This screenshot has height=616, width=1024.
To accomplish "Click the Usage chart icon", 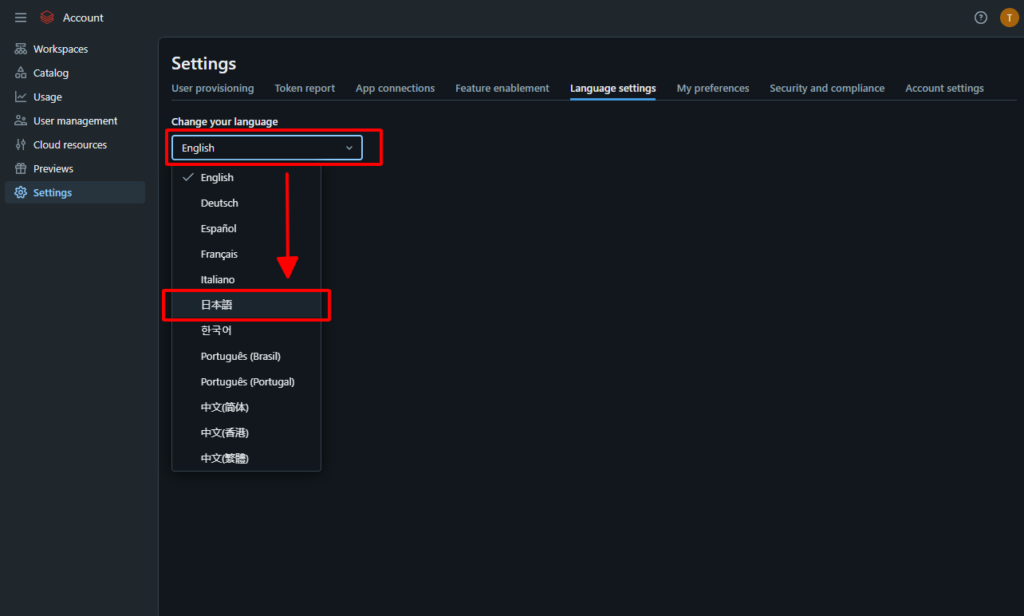I will coord(21,97).
